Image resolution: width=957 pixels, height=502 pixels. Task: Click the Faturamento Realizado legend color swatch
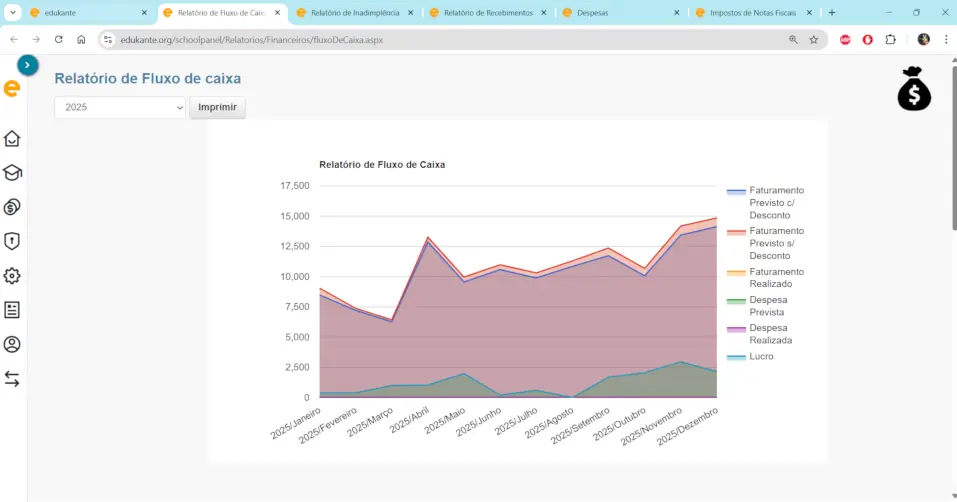click(737, 272)
